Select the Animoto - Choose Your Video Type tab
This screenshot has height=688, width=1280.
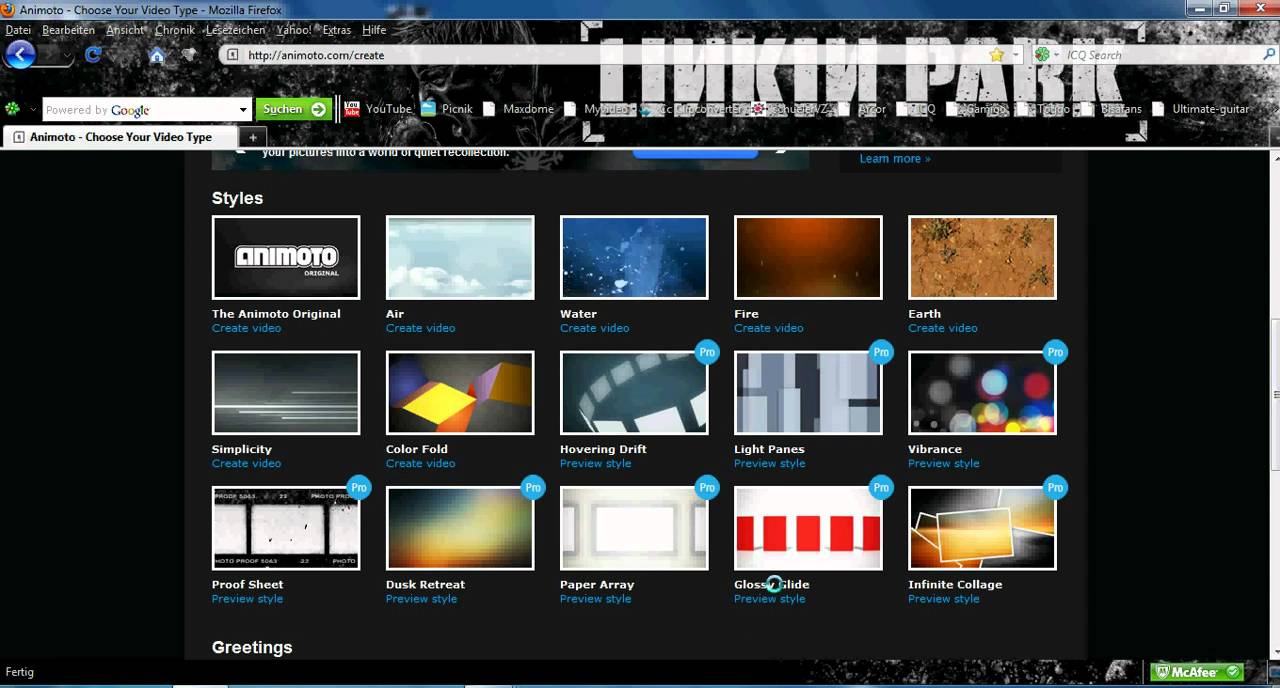pos(120,137)
